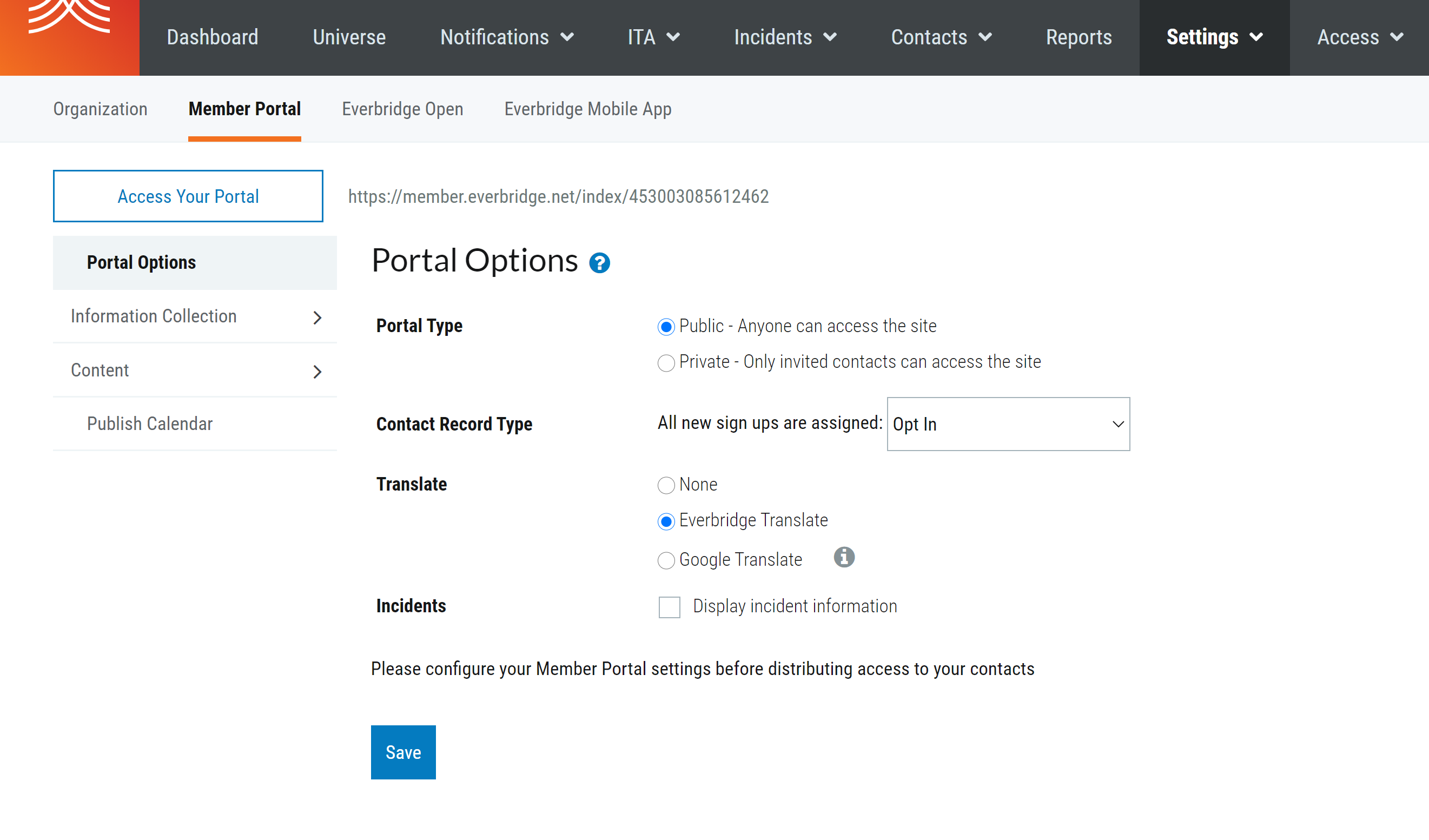Choose None for Translate
The height and width of the screenshot is (840, 1429).
coord(666,486)
